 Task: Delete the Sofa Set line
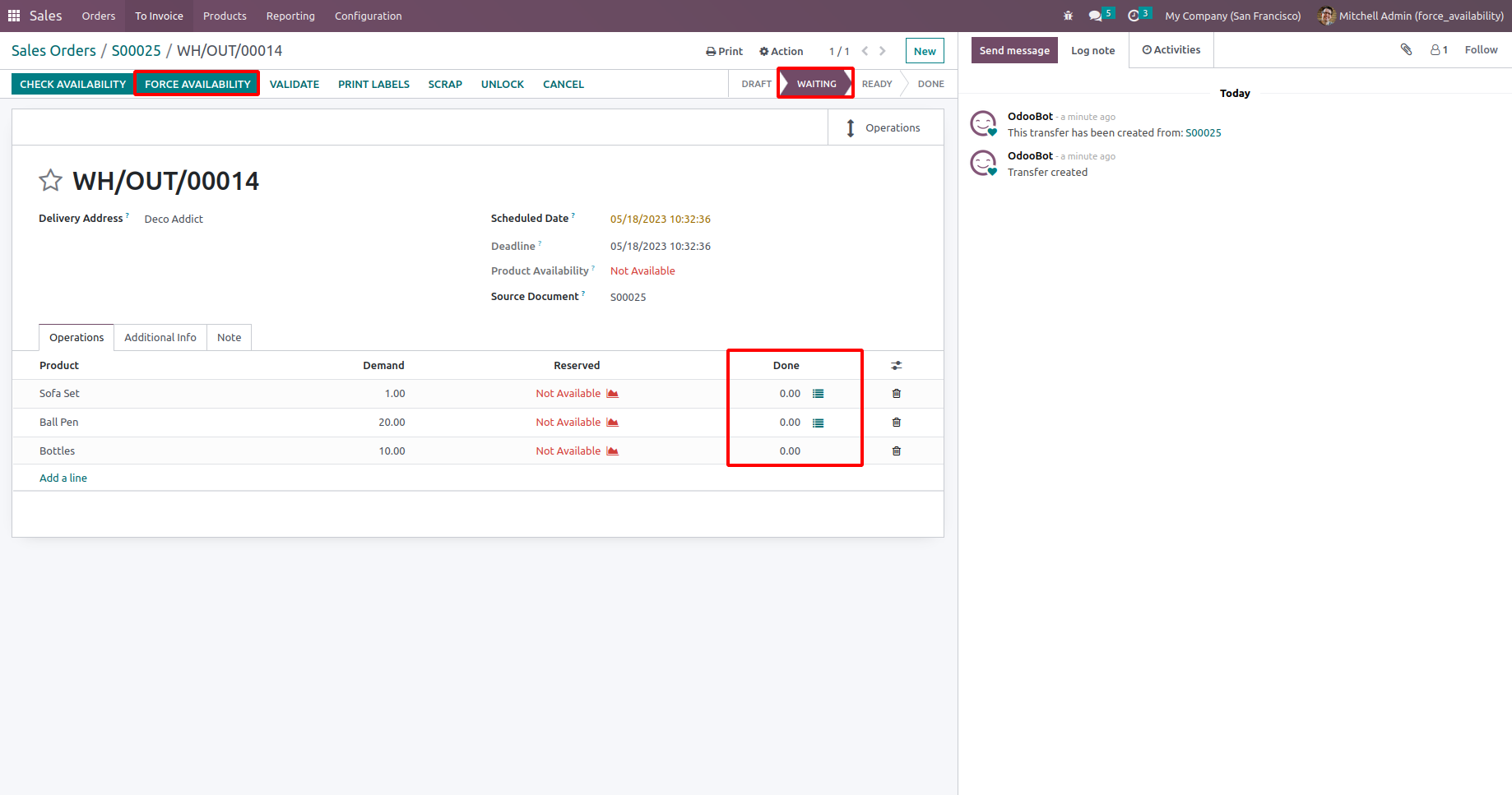[x=897, y=394]
